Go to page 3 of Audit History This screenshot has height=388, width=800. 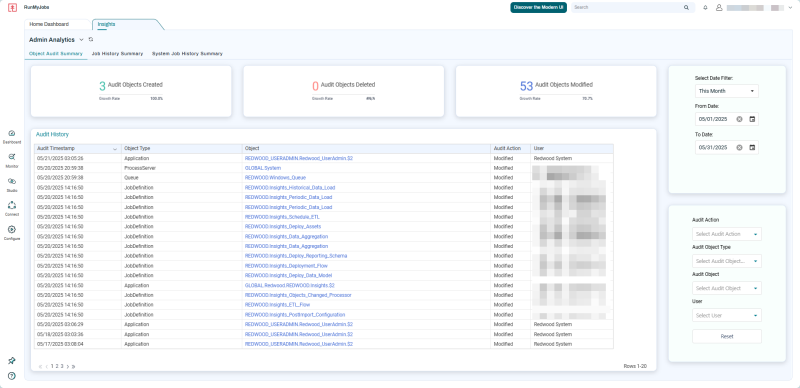62,366
